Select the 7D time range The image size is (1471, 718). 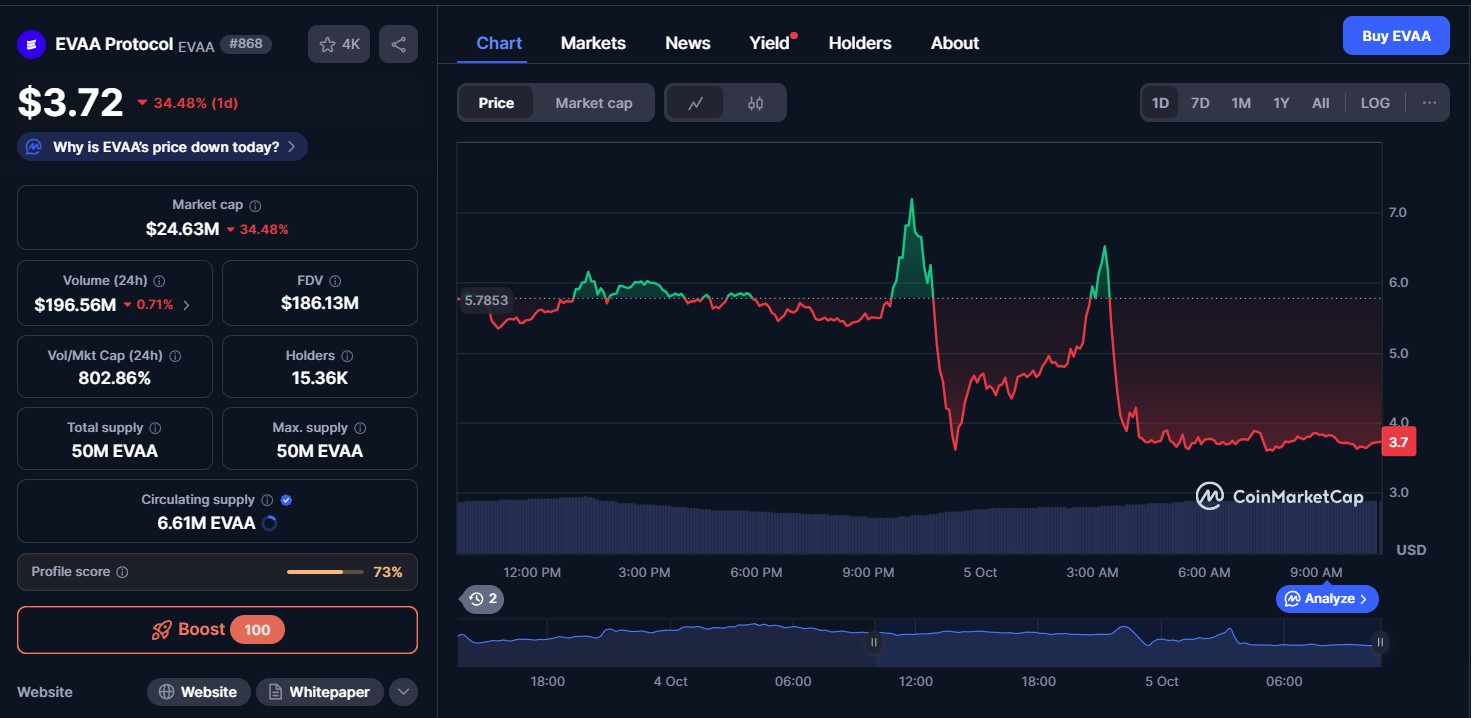[1200, 103]
